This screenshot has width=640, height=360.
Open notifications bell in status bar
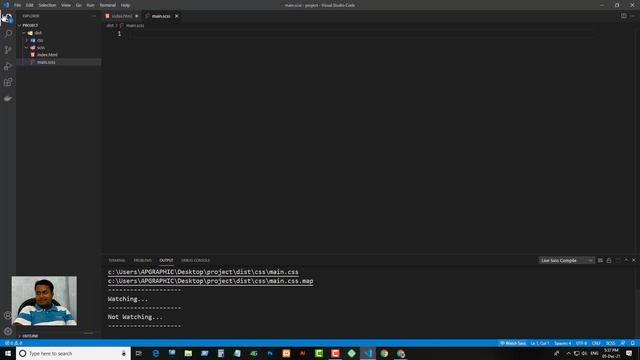point(633,343)
